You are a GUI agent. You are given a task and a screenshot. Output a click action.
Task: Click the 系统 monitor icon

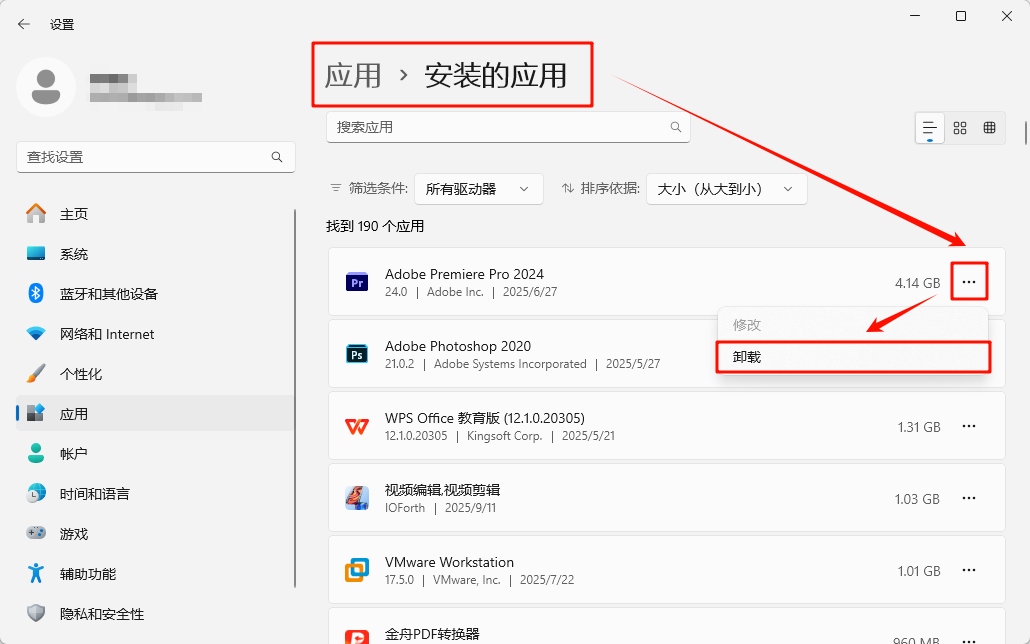pyautogui.click(x=36, y=254)
